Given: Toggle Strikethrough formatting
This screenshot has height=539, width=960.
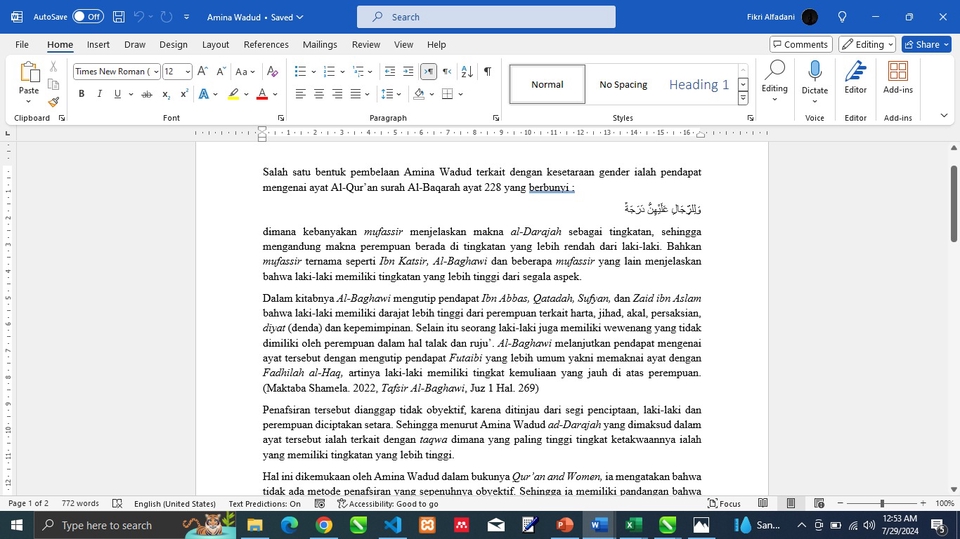Looking at the screenshot, I should (x=146, y=94).
